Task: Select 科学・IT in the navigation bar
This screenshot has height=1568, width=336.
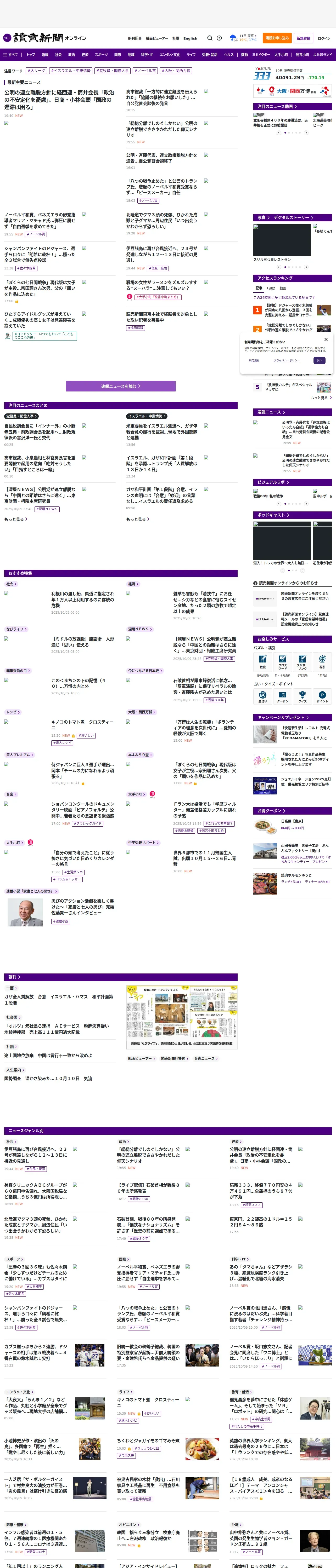Action: coord(147,55)
